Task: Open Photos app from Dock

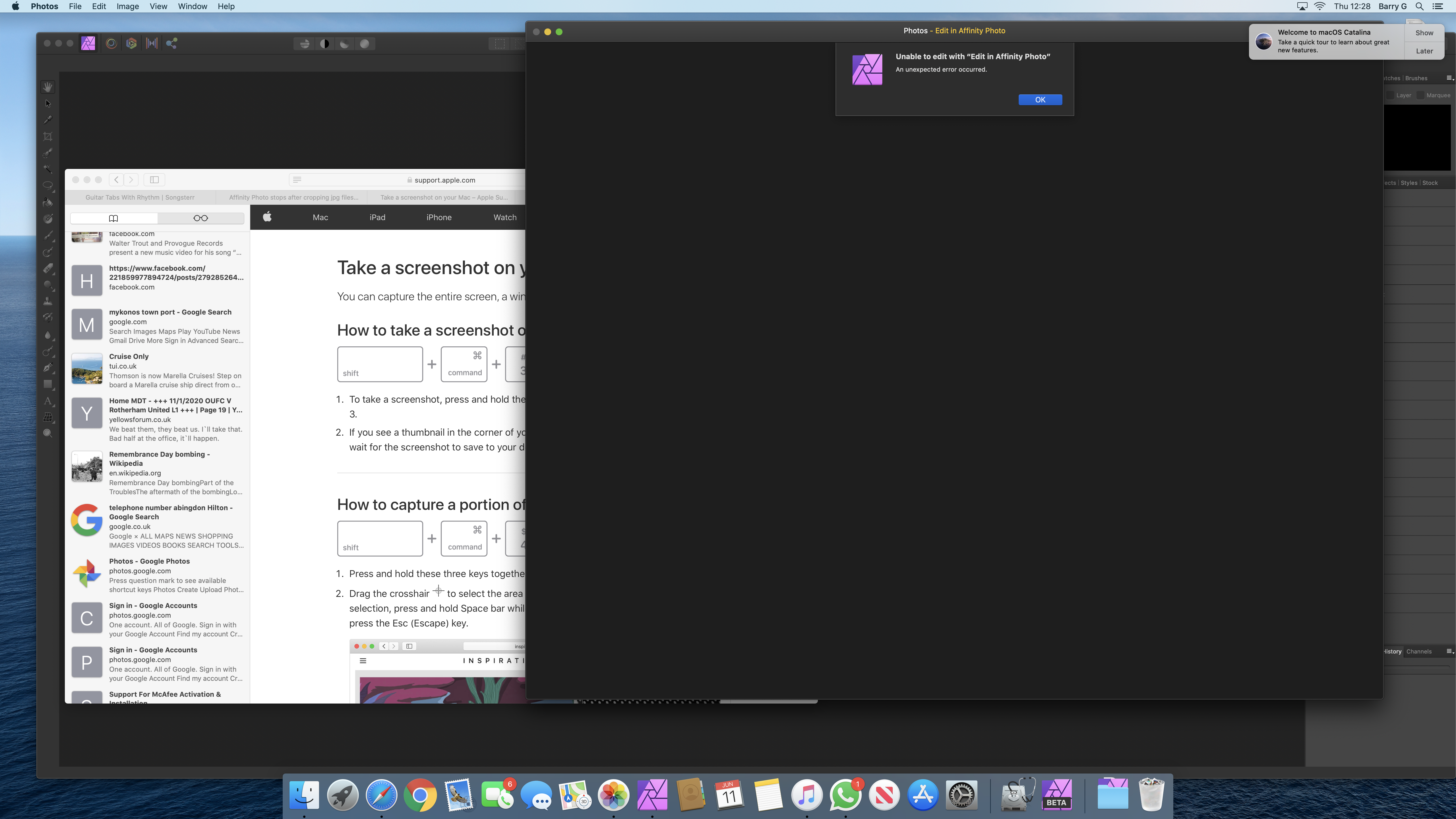Action: click(613, 795)
